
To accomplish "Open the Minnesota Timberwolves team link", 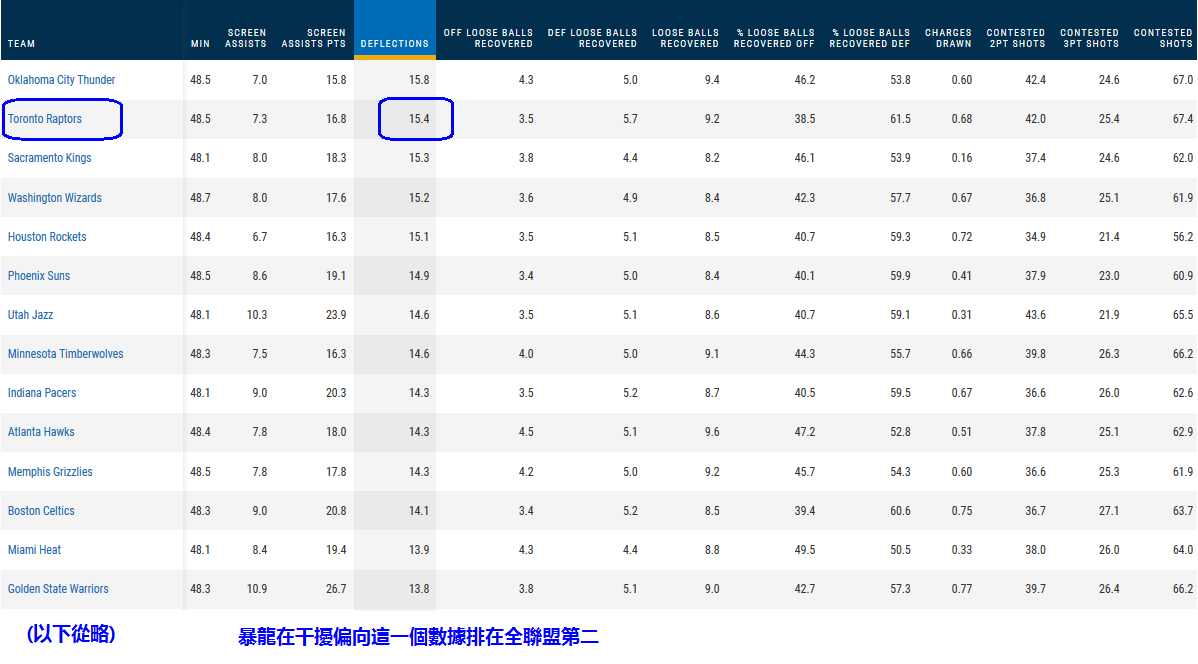I will point(65,354).
